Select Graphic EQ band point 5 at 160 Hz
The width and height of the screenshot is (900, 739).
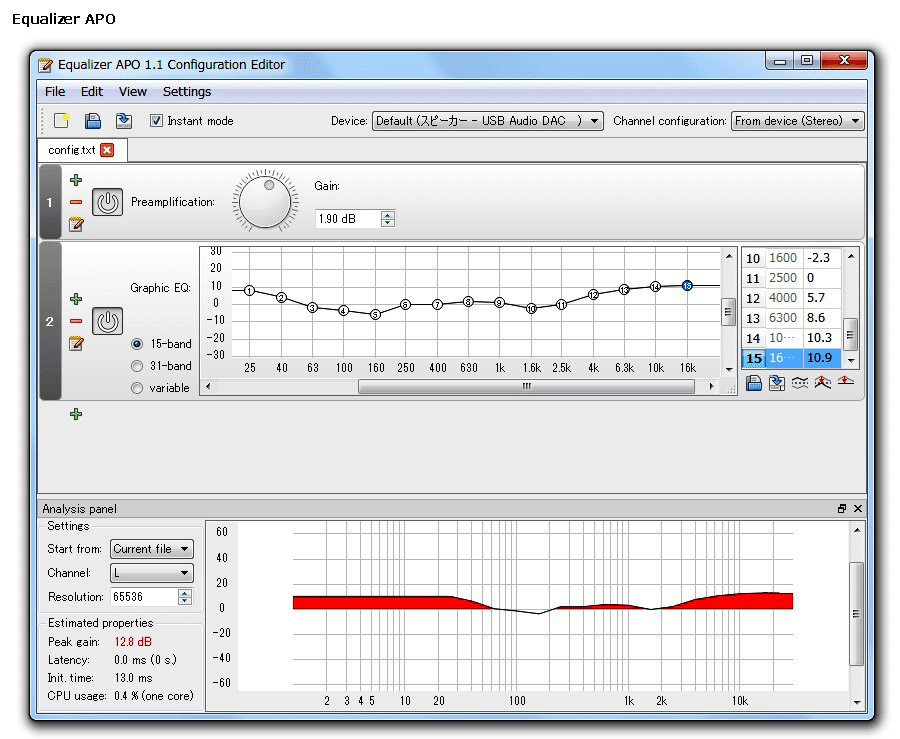click(x=375, y=314)
